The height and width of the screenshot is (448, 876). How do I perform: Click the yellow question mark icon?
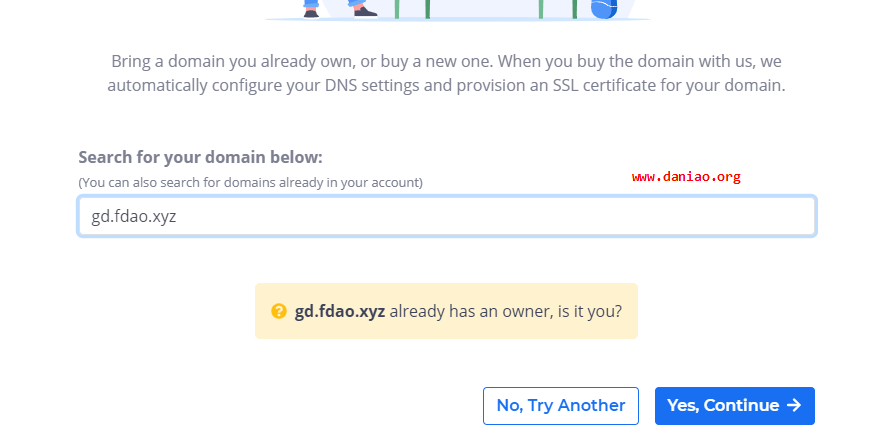[x=279, y=311]
